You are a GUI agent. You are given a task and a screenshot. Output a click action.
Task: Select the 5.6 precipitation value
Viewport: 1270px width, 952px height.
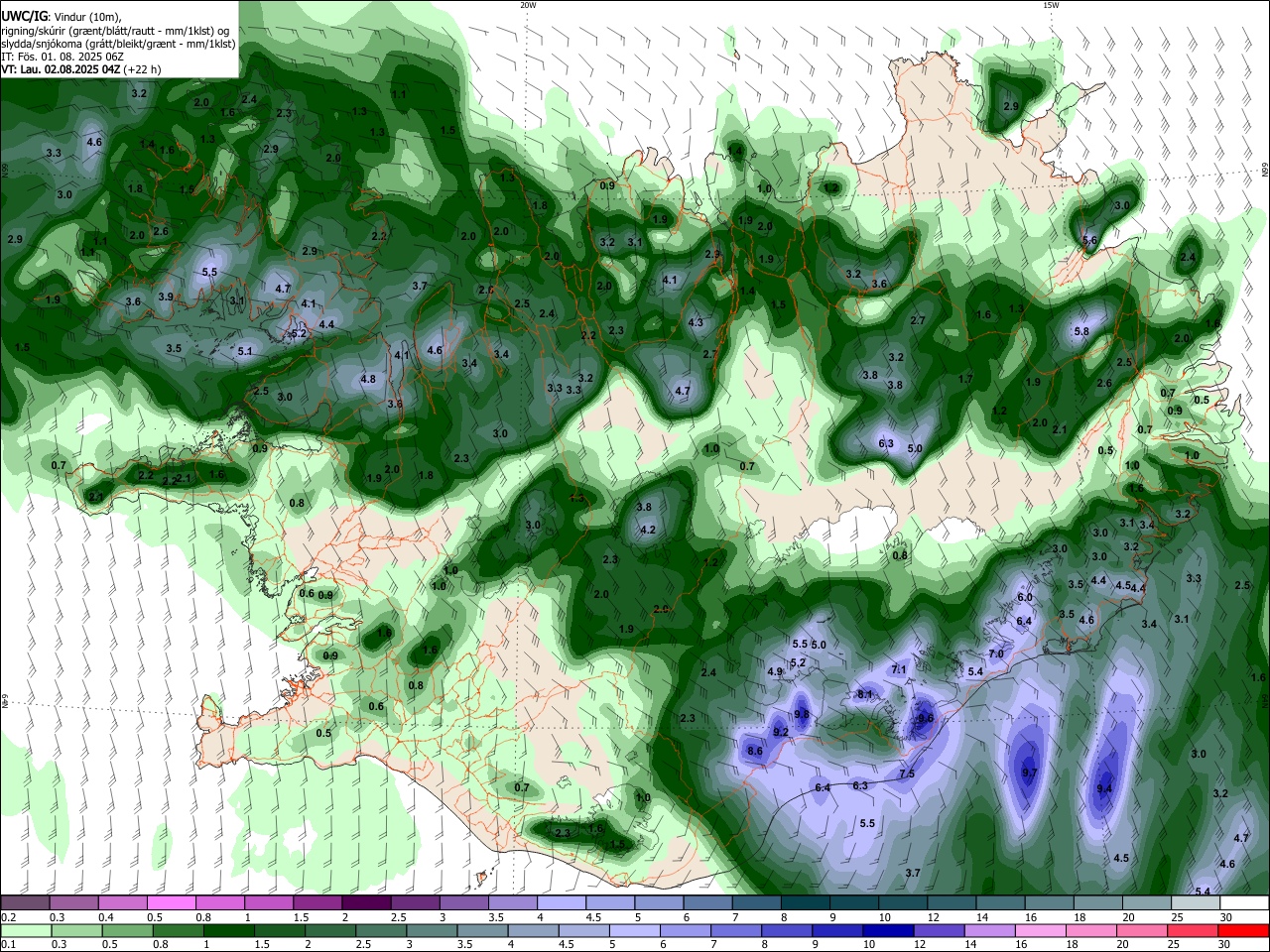click(1089, 240)
